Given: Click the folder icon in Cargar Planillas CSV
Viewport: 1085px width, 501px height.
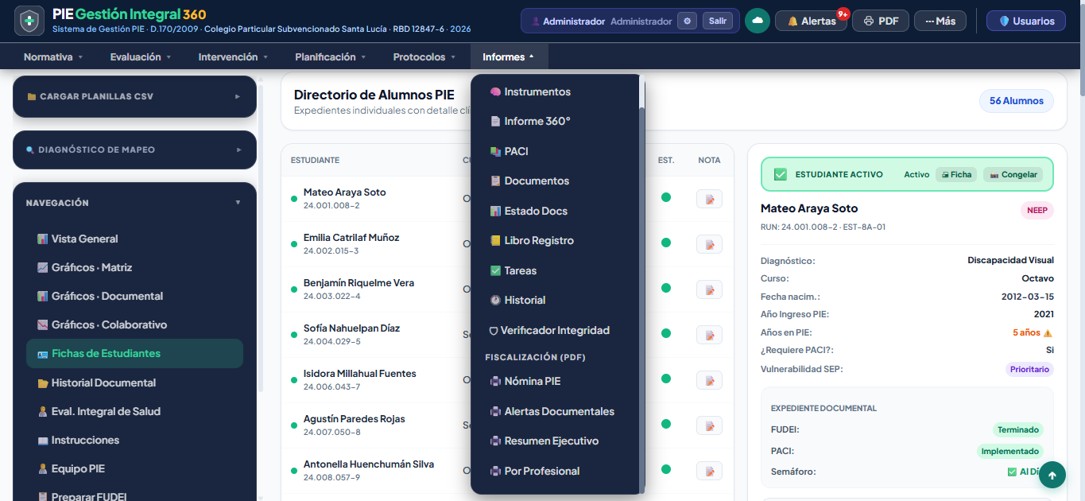Looking at the screenshot, I should click(x=31, y=97).
